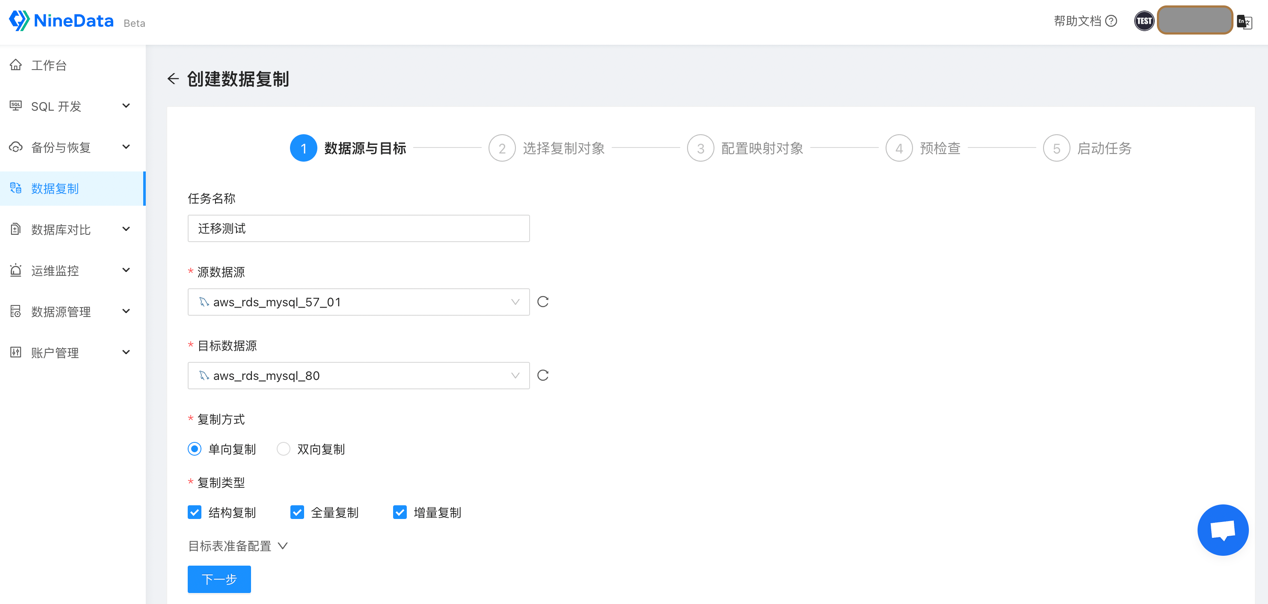Click the 数据复制 sidebar icon
1268x604 pixels.
point(16,188)
